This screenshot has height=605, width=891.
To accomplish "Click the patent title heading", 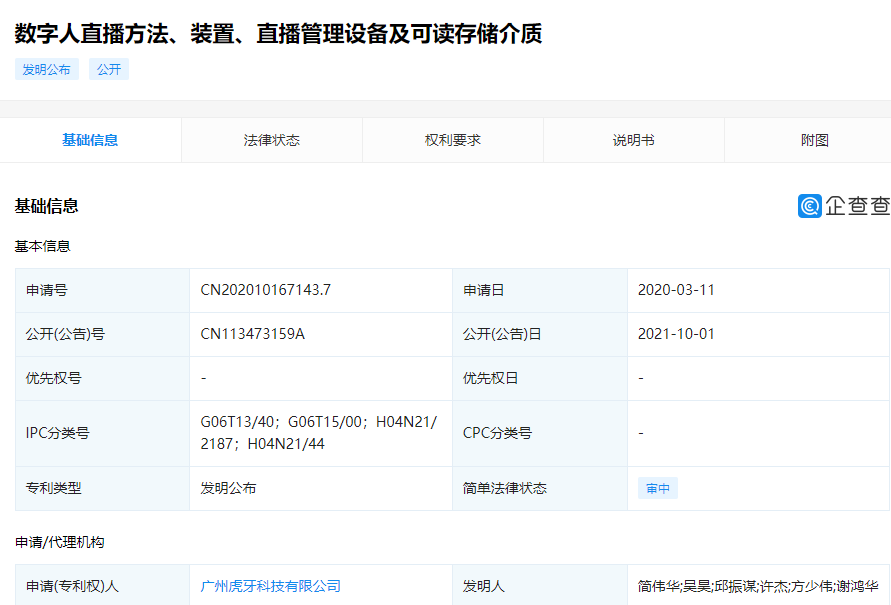I will point(278,33).
